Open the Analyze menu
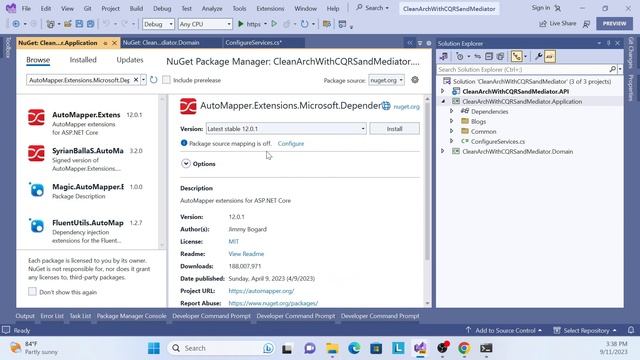Image resolution: width=640 pixels, height=360 pixels. [212, 8]
